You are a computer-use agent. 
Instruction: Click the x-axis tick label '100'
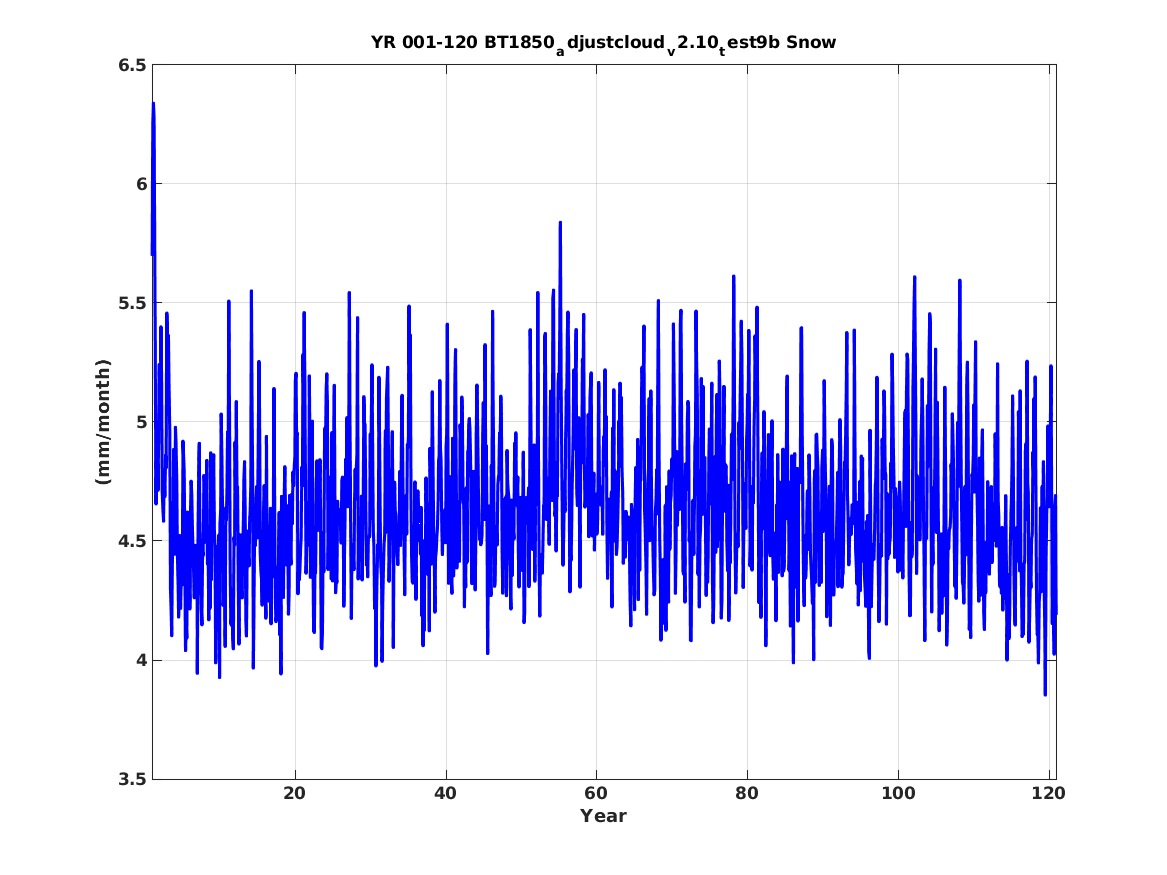(x=898, y=794)
